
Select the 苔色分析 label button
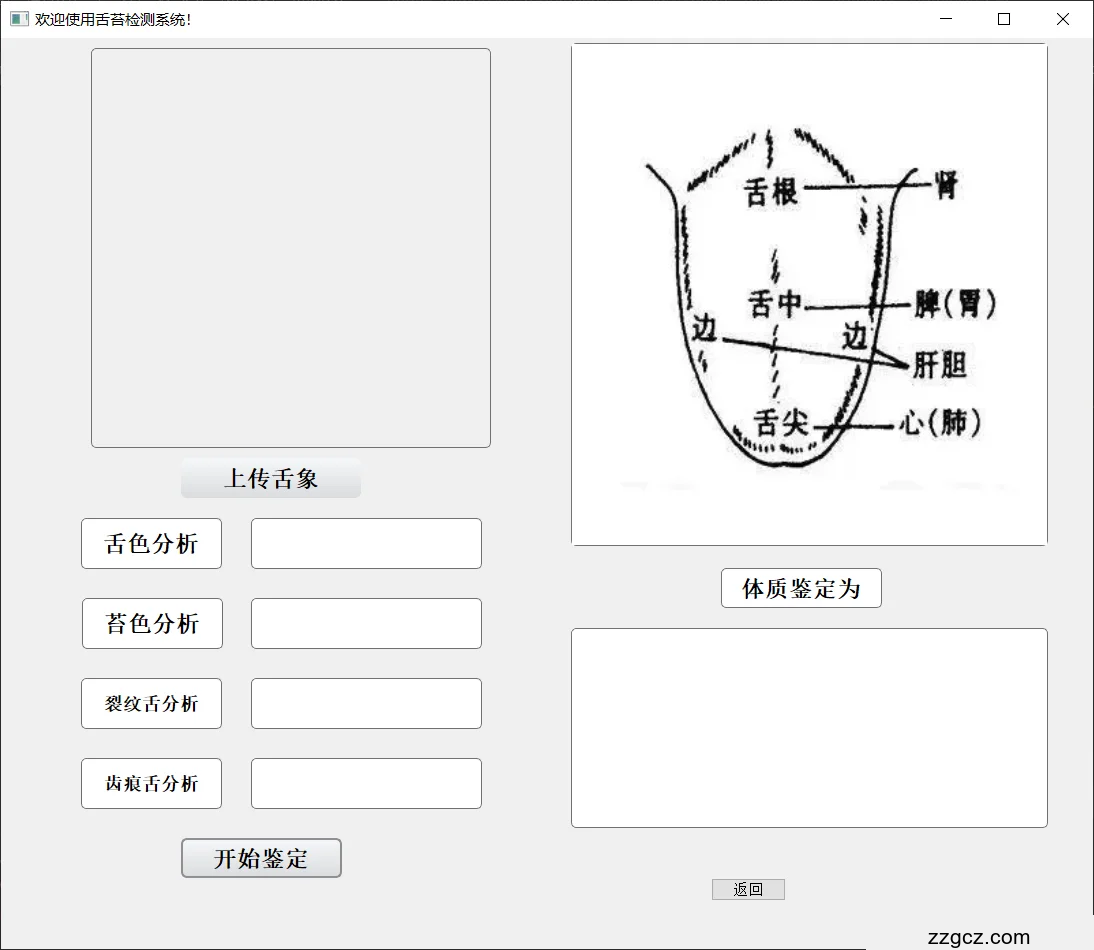point(152,624)
